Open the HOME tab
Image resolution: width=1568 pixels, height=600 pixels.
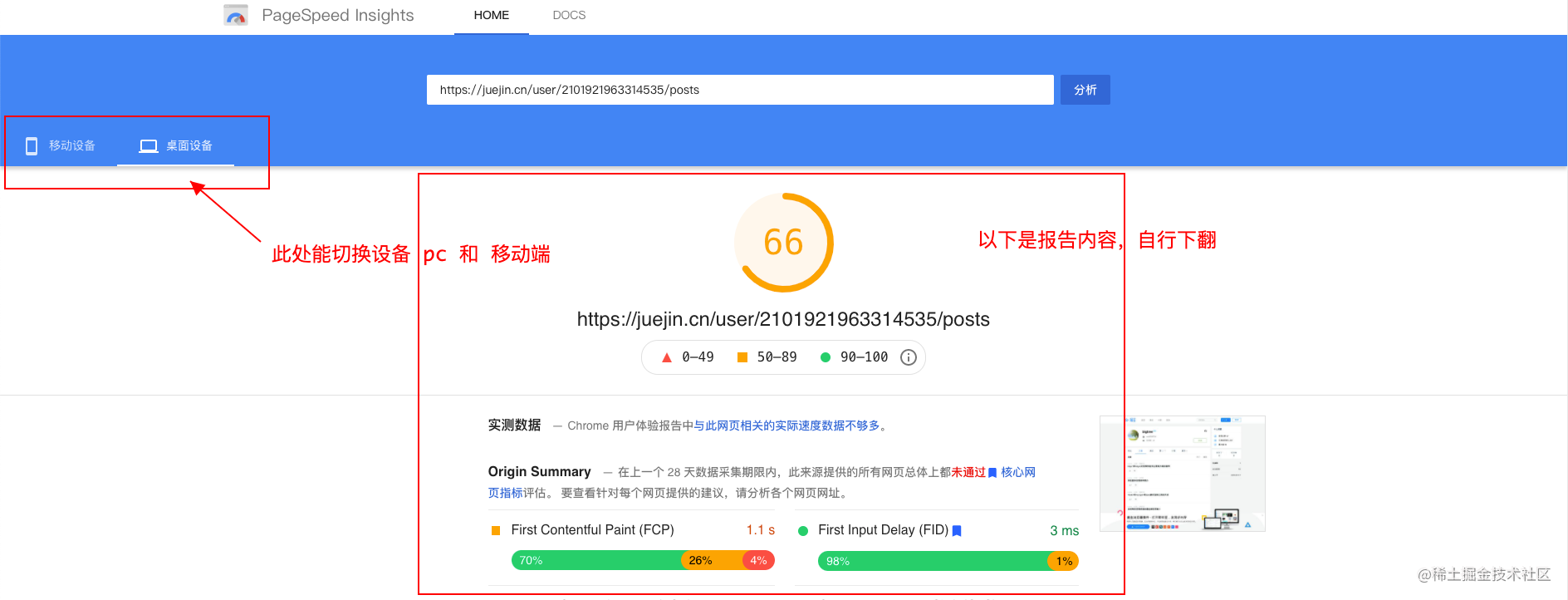click(492, 15)
